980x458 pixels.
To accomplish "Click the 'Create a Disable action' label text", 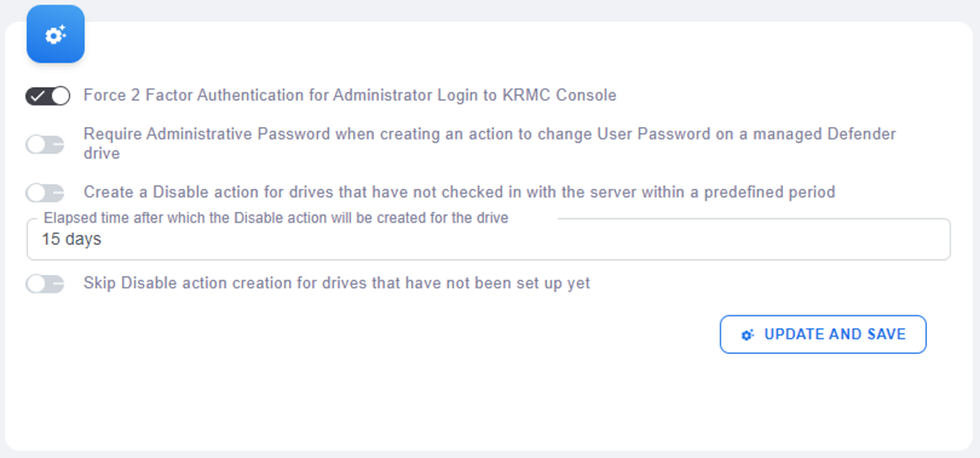I will coord(459,191).
